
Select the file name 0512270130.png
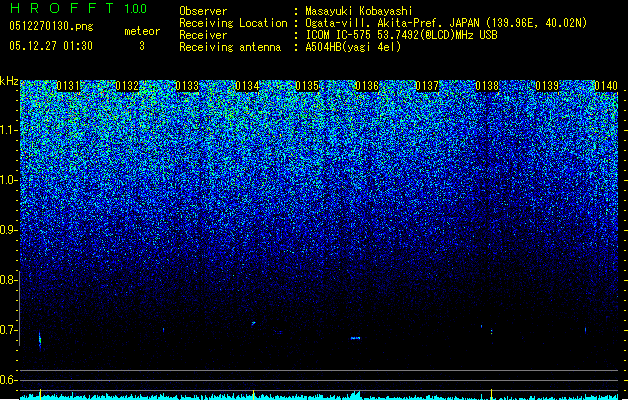tap(51, 26)
